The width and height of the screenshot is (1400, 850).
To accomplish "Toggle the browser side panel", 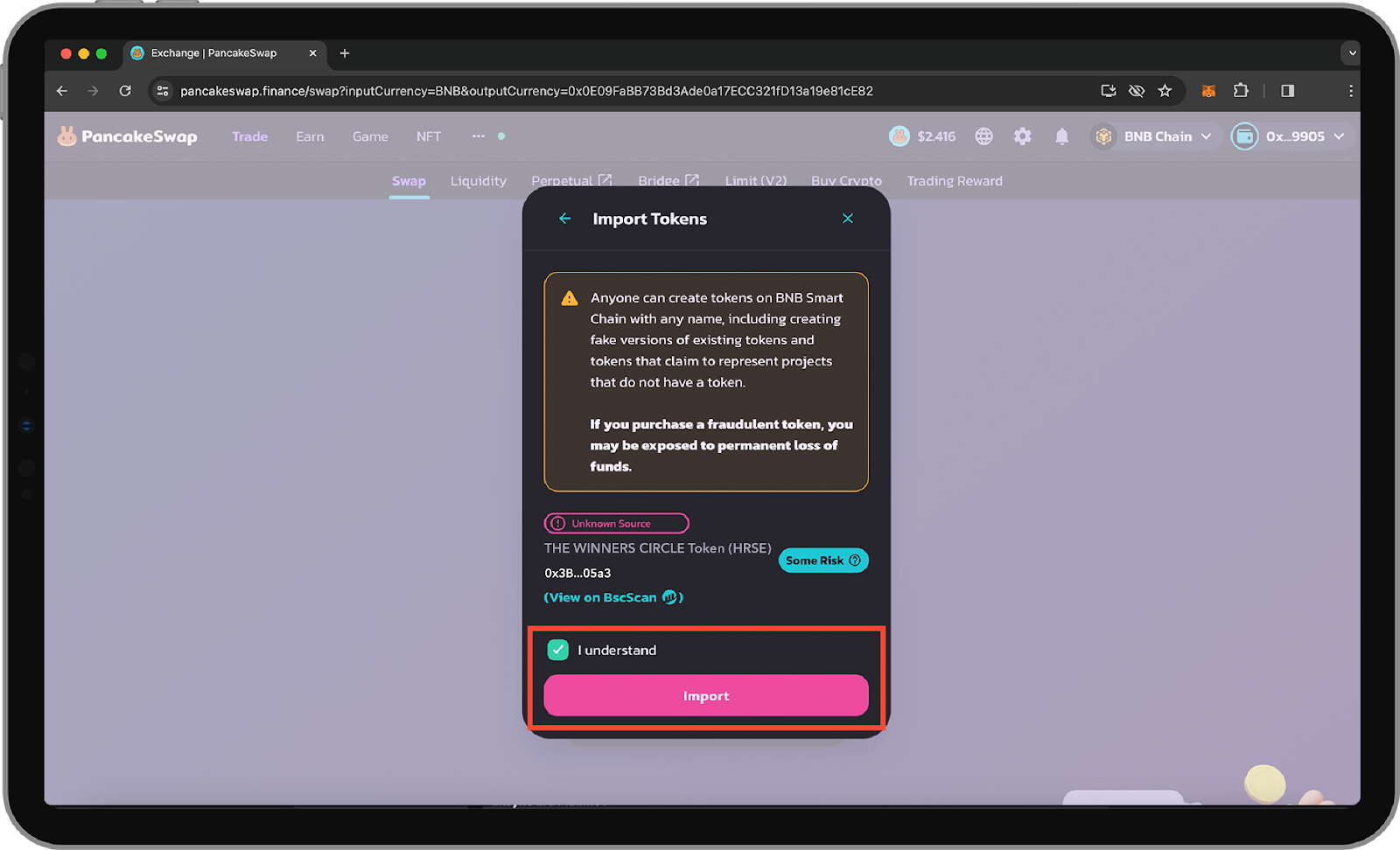I will (x=1287, y=91).
